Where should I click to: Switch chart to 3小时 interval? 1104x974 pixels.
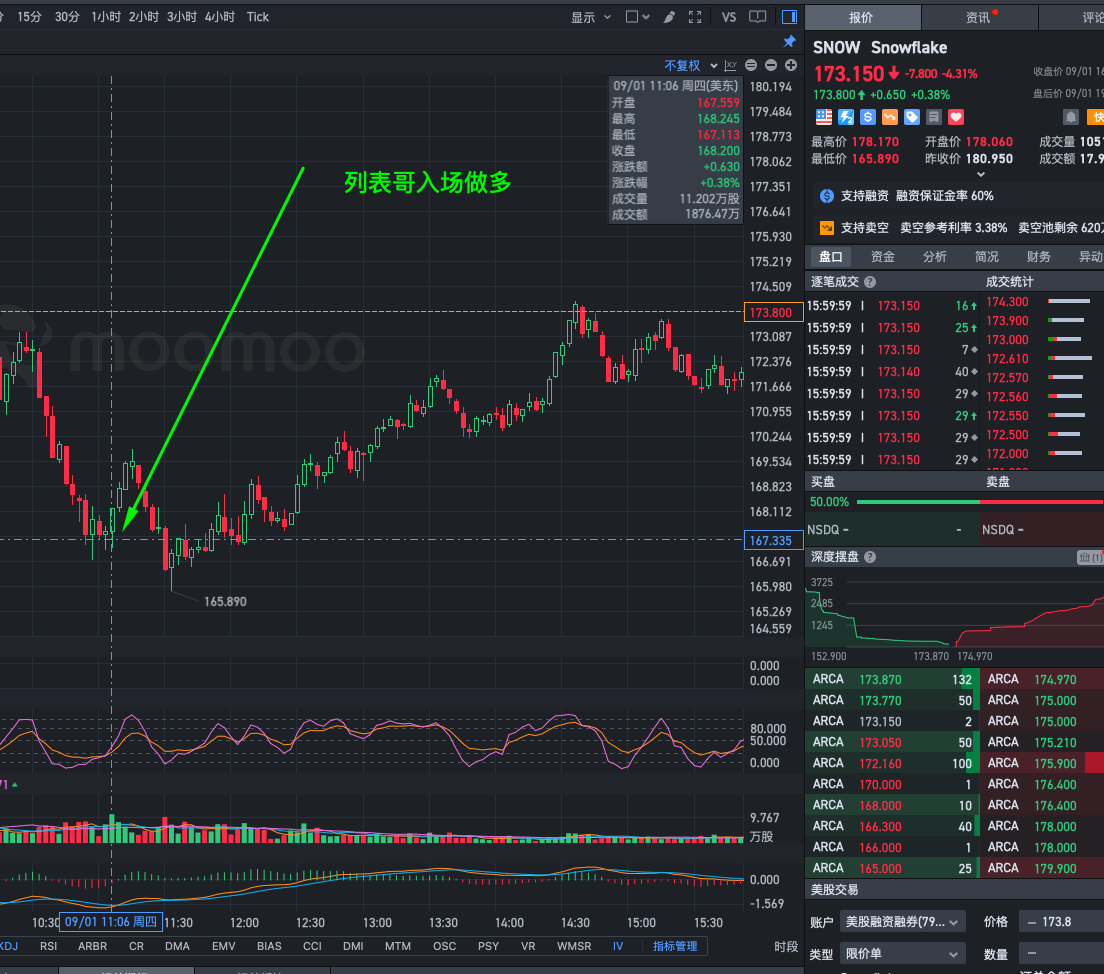(182, 17)
